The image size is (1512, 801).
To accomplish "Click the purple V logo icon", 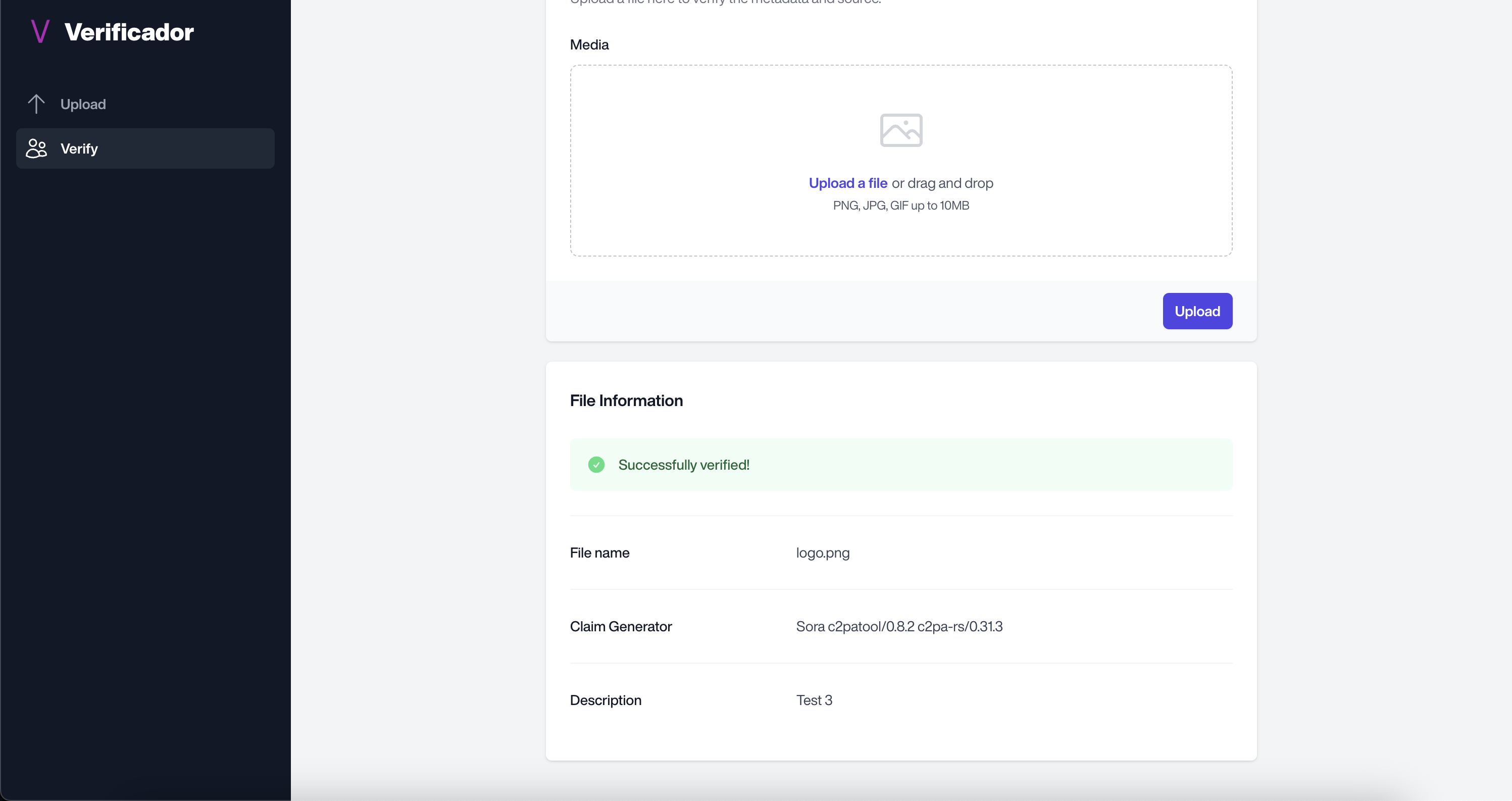I will click(x=40, y=31).
